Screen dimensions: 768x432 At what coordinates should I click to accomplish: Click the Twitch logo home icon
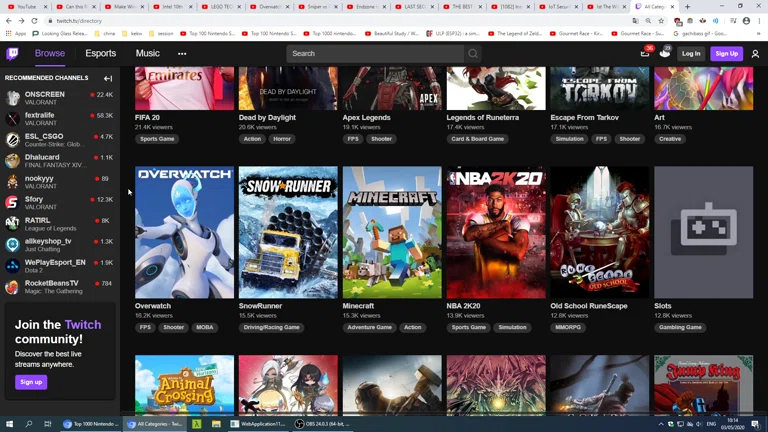(13, 54)
